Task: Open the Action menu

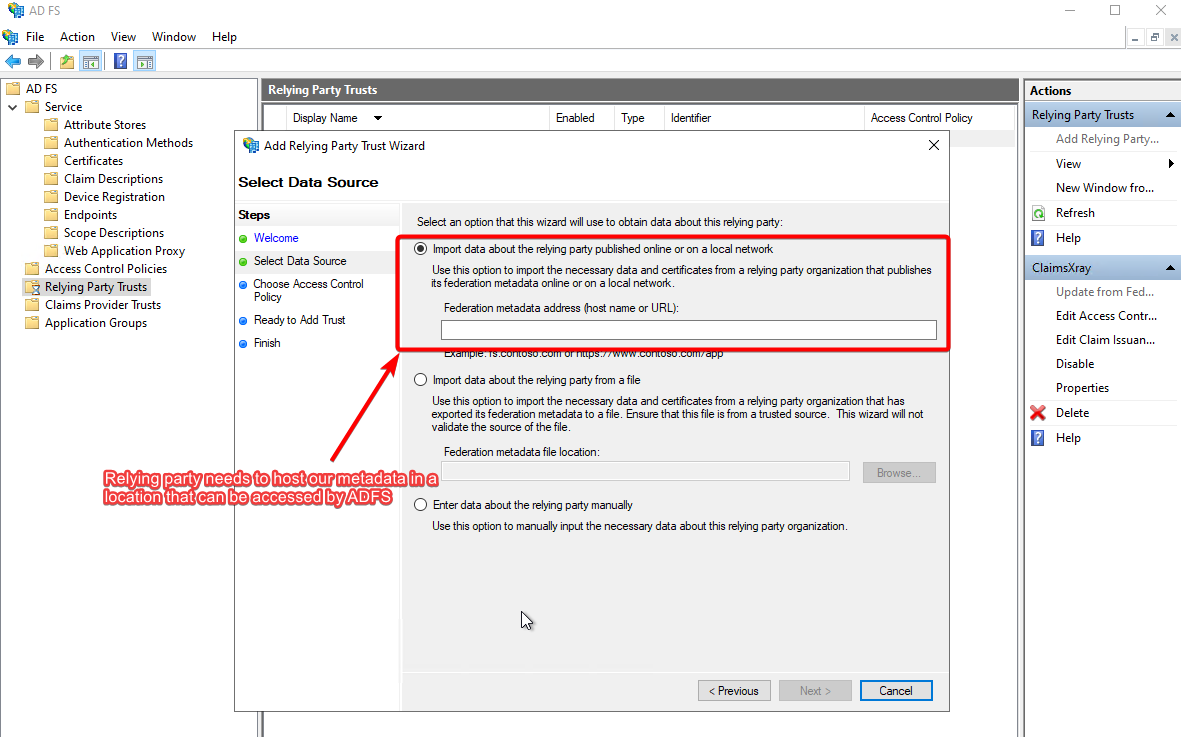Action: 78,37
